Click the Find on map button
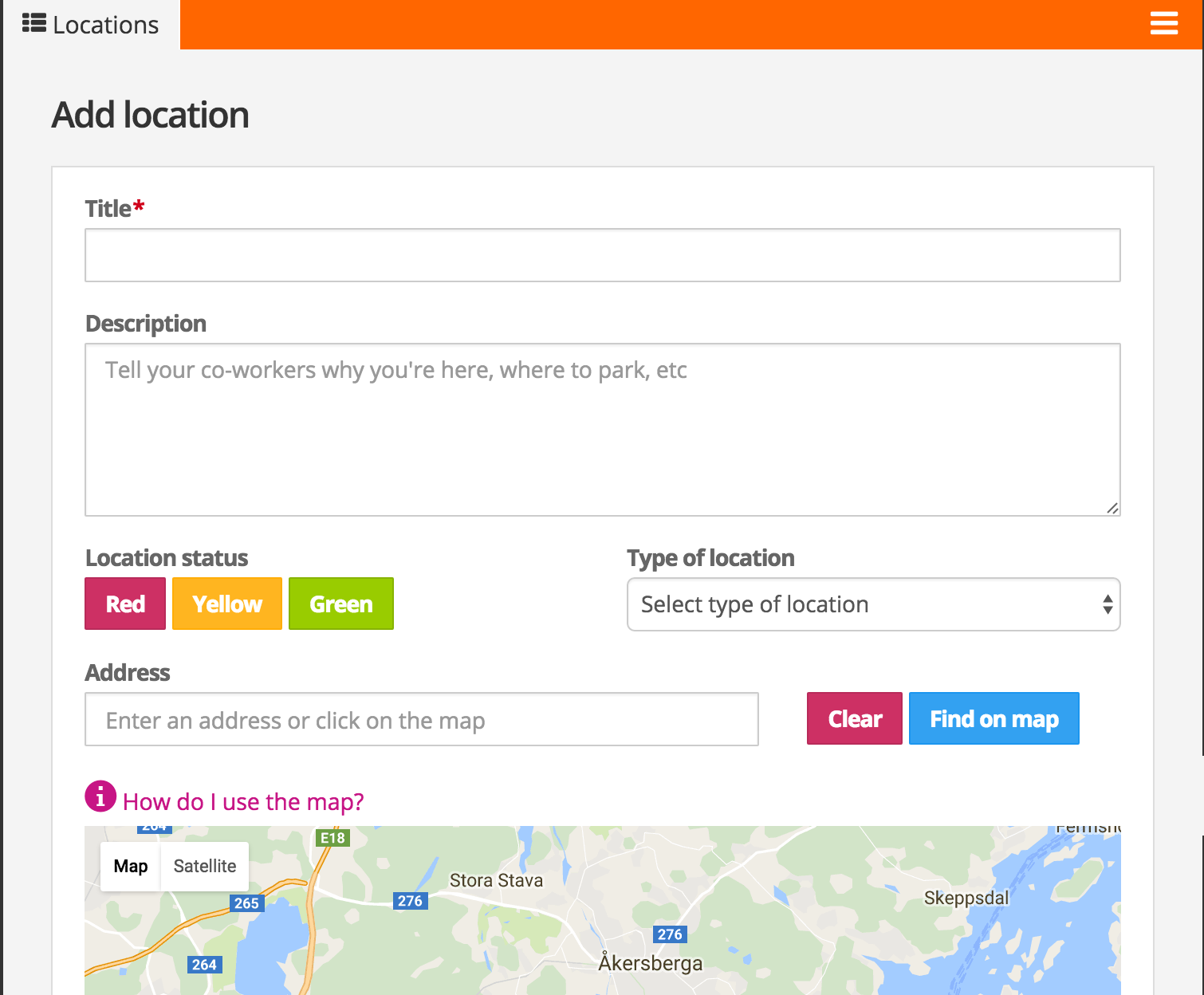This screenshot has width=1204, height=995. click(x=993, y=719)
